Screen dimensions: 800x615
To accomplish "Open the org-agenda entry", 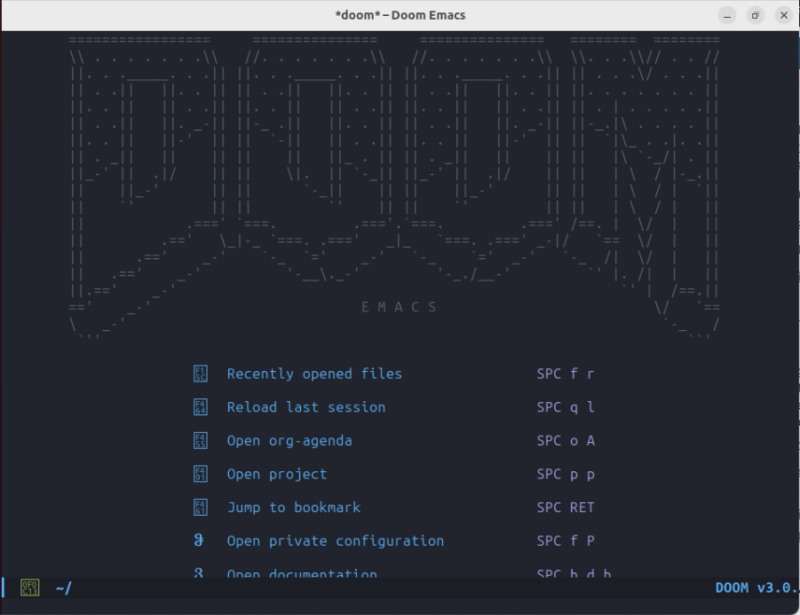I will point(289,440).
